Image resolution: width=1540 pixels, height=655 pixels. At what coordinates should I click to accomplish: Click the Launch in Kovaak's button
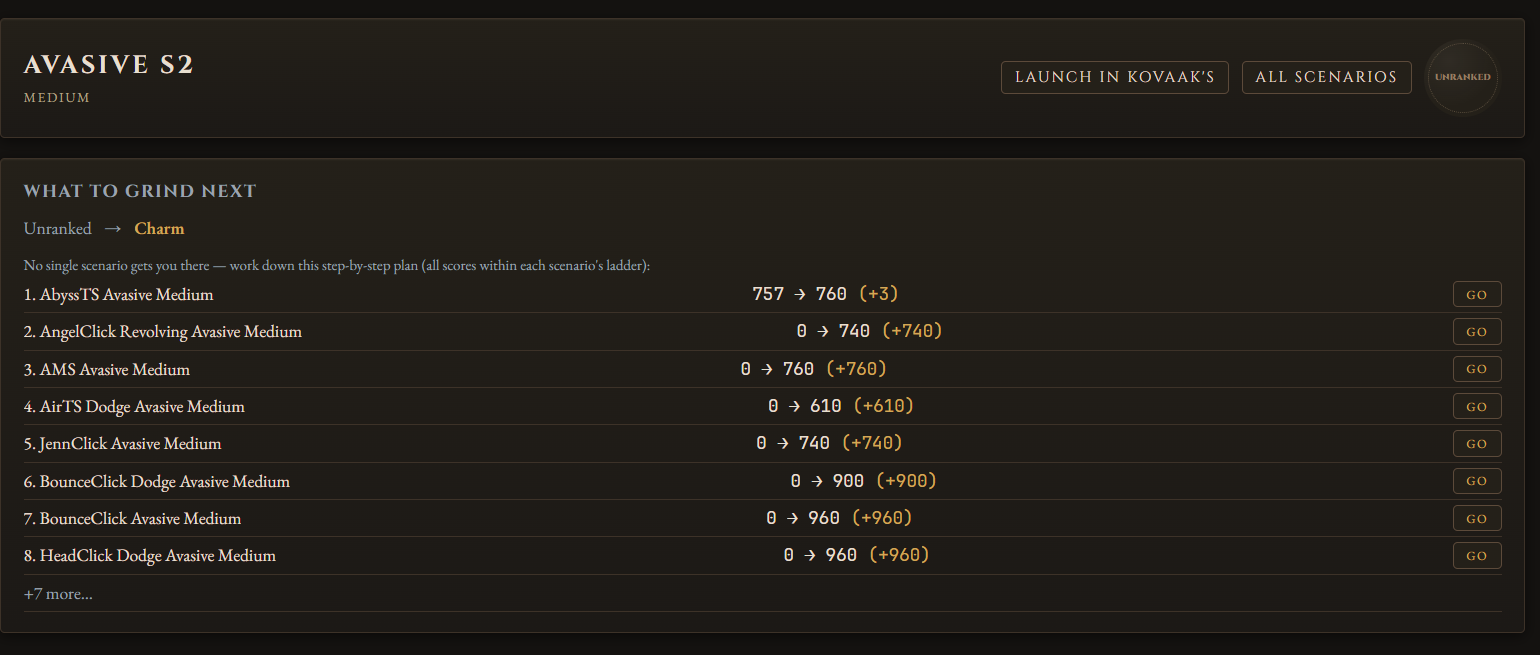coord(1114,77)
